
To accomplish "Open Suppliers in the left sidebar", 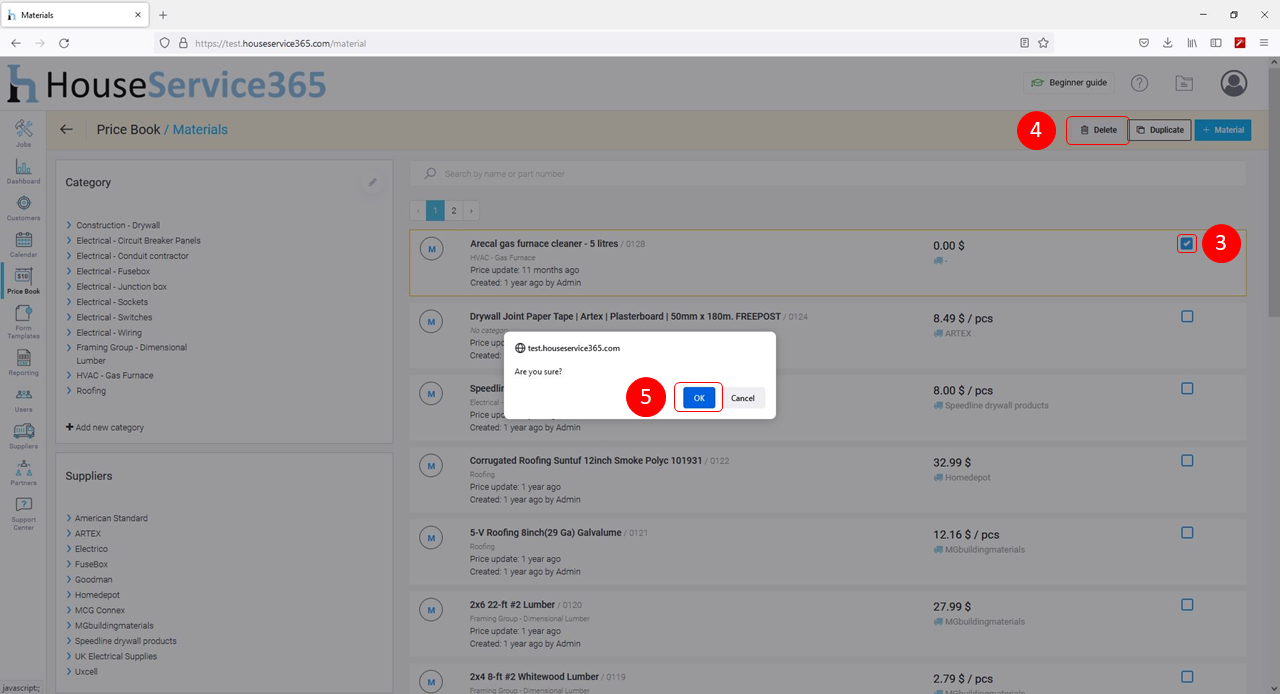I will (x=24, y=435).
